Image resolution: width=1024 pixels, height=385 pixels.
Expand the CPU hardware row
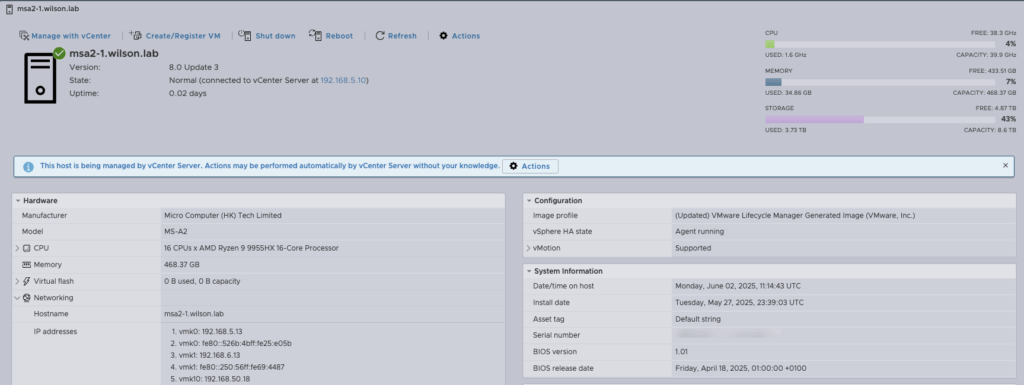click(x=17, y=248)
